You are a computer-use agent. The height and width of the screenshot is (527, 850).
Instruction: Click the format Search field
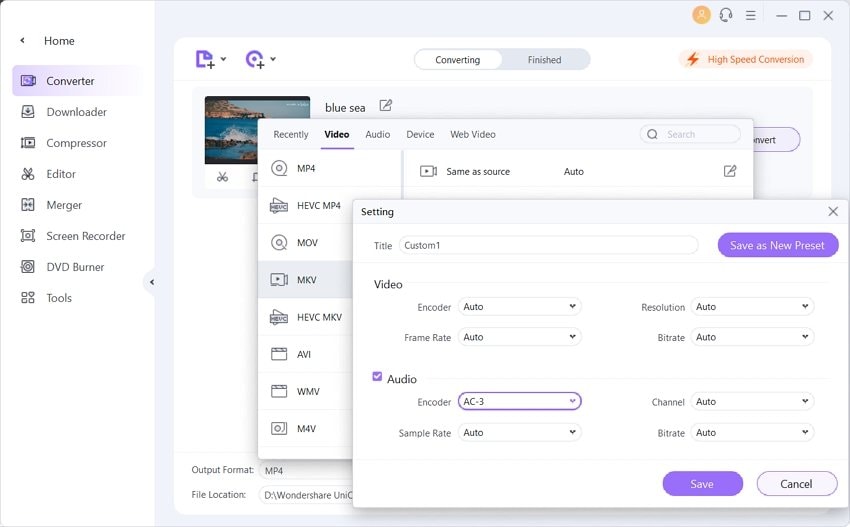click(x=690, y=134)
